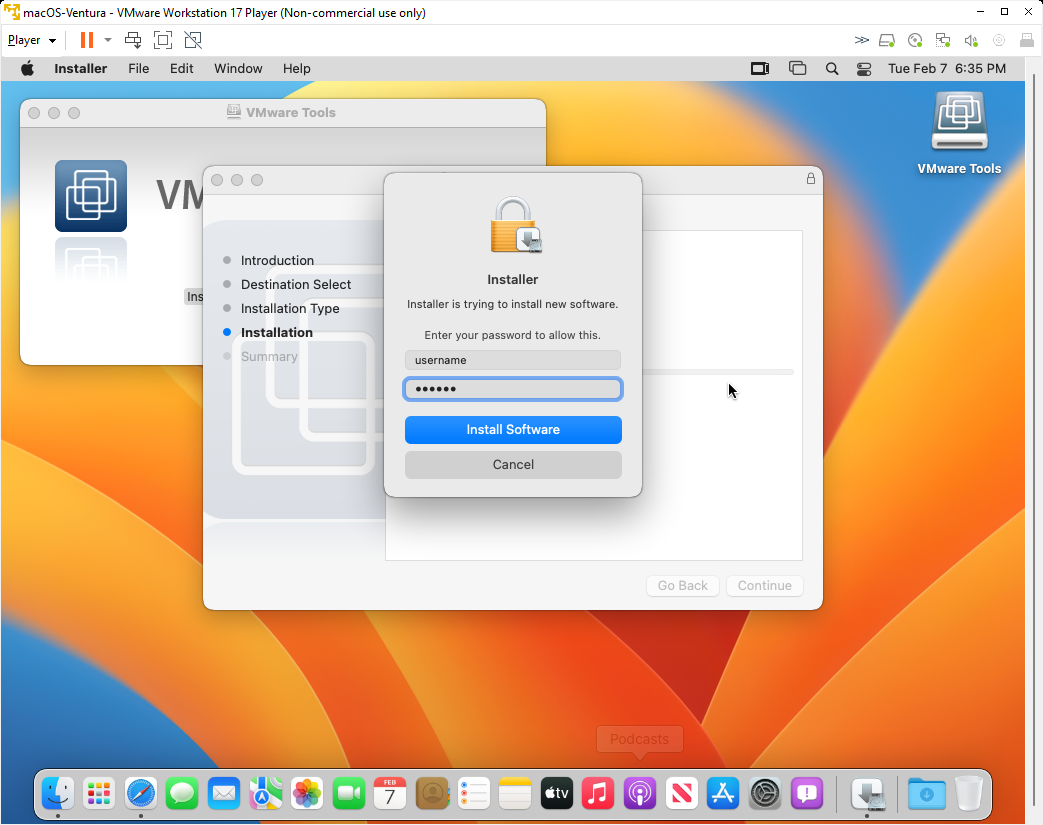Image resolution: width=1043 pixels, height=825 pixels.
Task: Open the File menu
Action: coord(139,69)
